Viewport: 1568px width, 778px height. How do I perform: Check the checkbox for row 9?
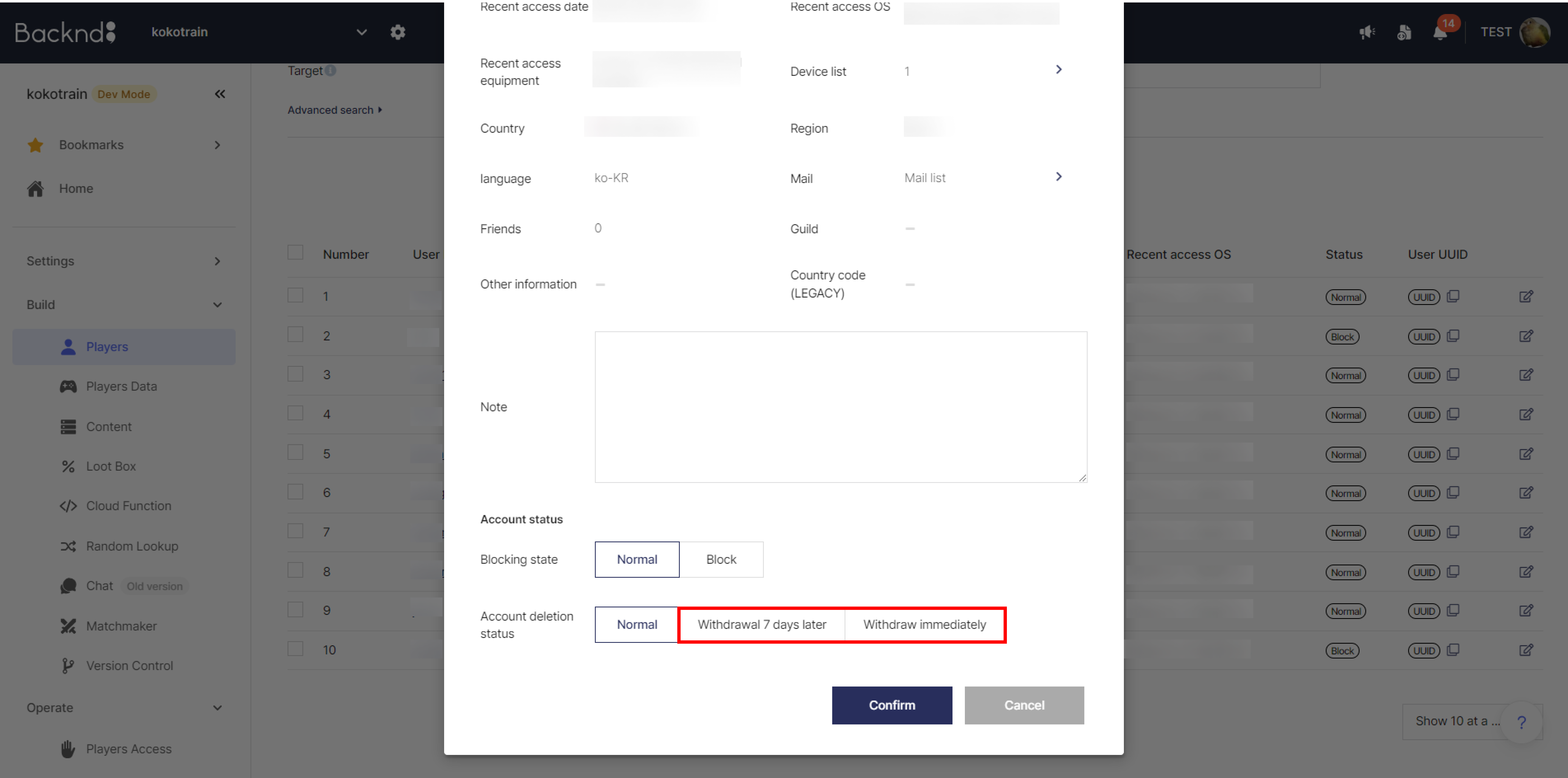click(295, 609)
